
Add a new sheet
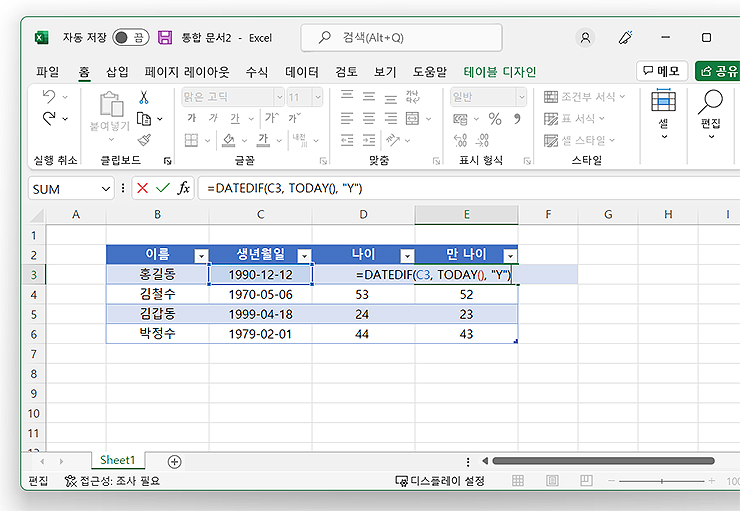pyautogui.click(x=174, y=461)
